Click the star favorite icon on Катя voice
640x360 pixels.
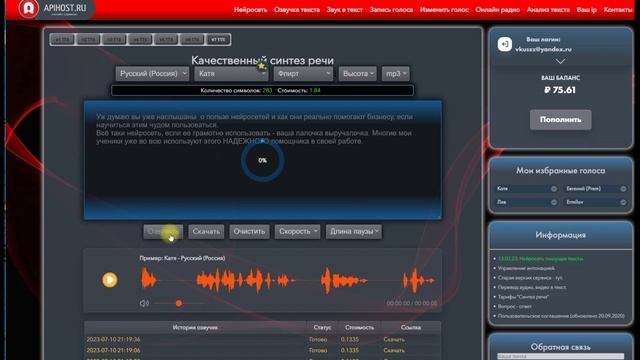[262, 66]
